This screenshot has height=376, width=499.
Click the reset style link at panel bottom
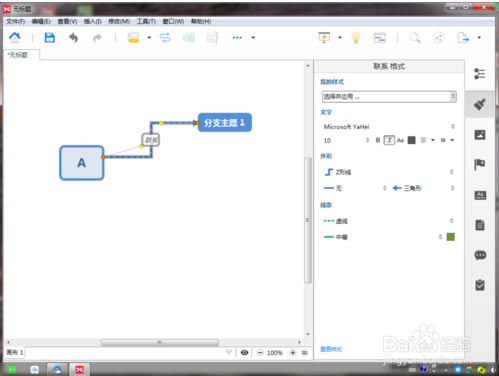(331, 349)
